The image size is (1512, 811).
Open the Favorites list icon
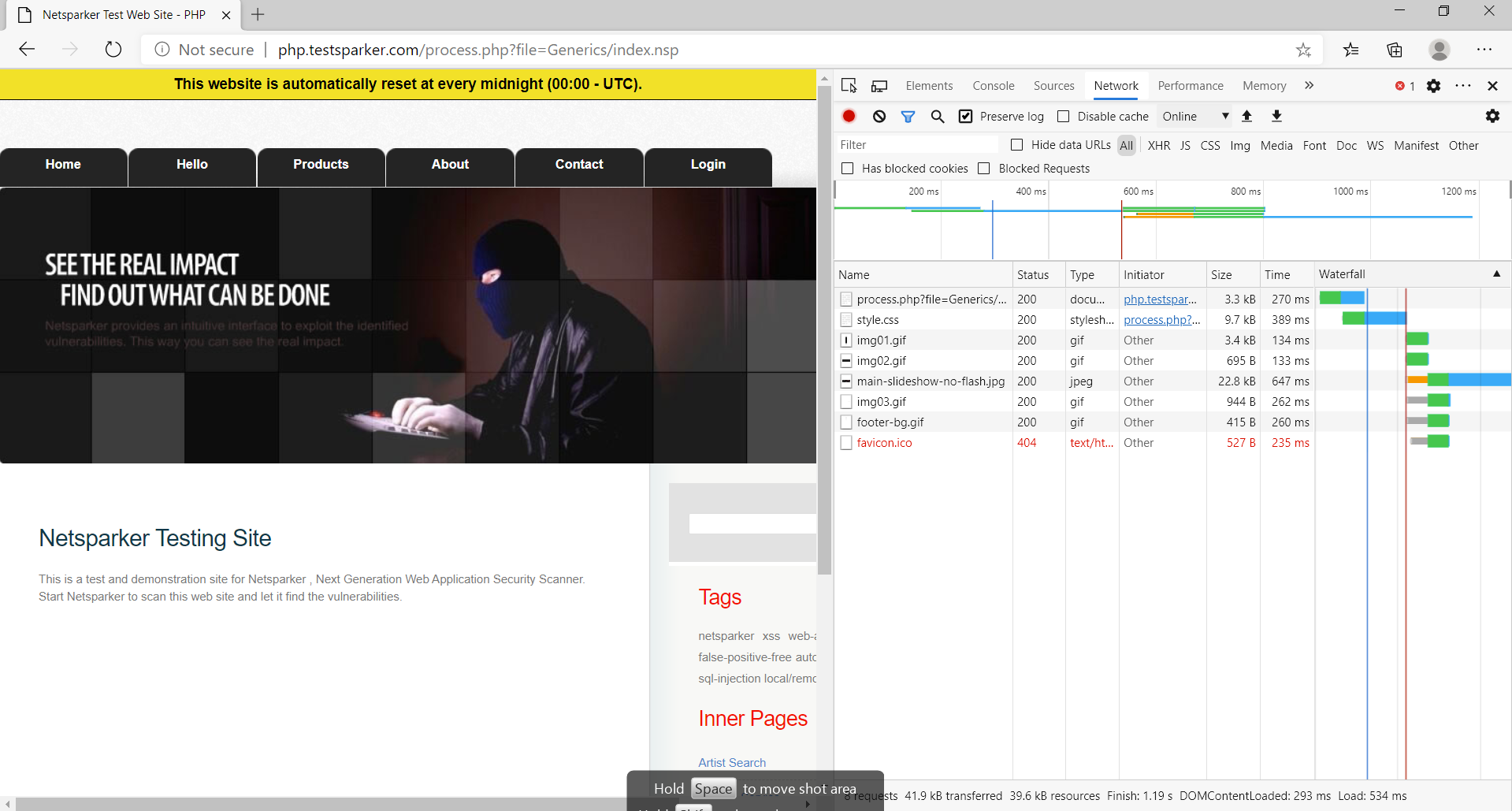click(x=1351, y=50)
